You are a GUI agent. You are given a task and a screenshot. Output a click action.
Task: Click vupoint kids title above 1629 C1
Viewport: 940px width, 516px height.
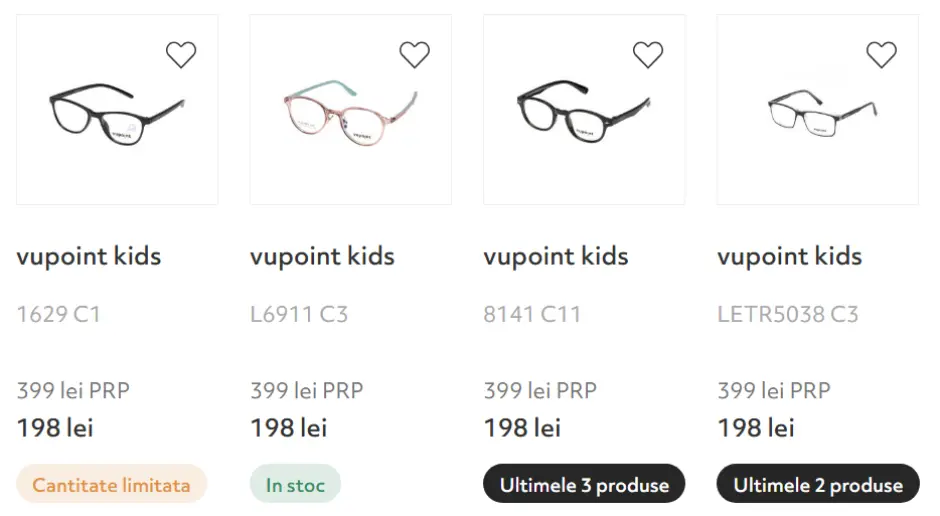(x=89, y=256)
